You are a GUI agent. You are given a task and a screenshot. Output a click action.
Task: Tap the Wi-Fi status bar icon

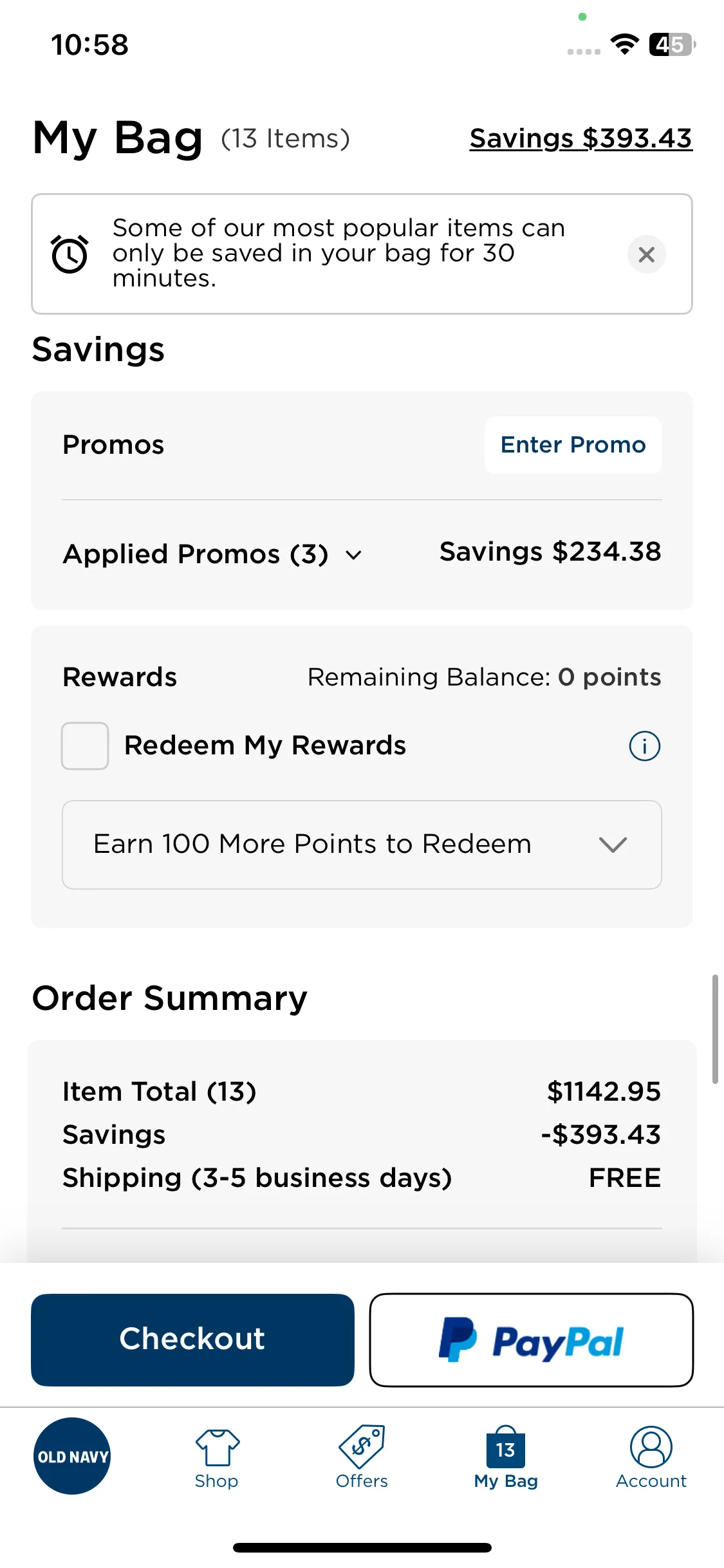[x=624, y=44]
